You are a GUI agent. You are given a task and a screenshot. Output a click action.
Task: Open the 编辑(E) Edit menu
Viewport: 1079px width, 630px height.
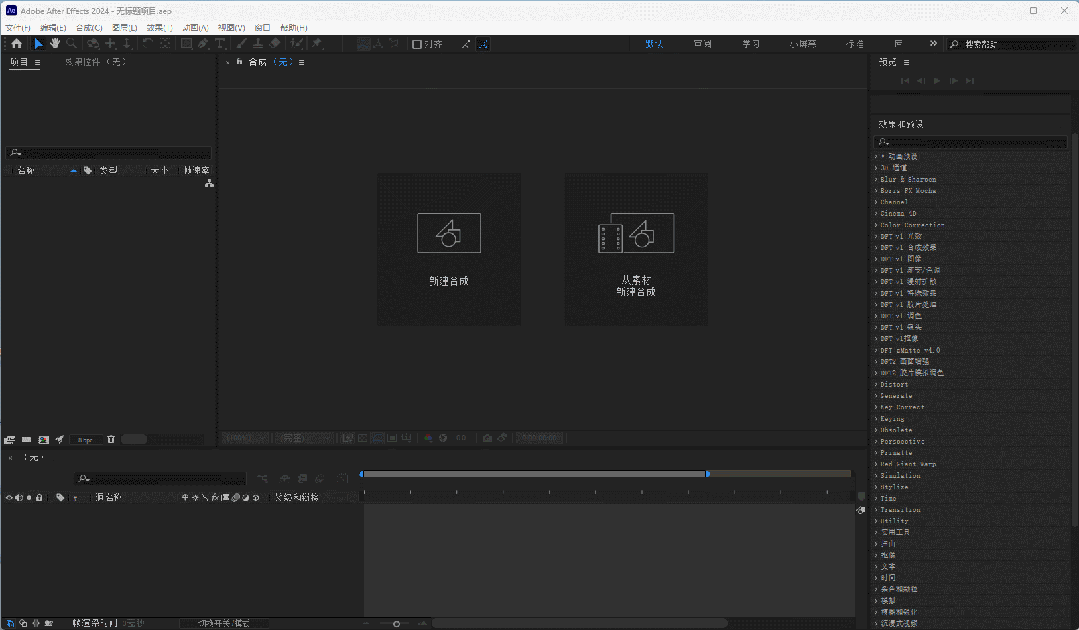[x=53, y=28]
